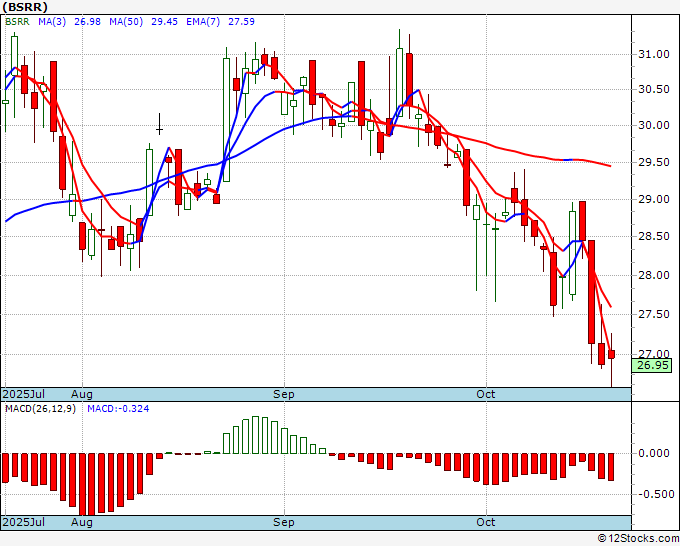Click the (BSRR) chart title
The height and width of the screenshot is (546, 680).
pyautogui.click(x=25, y=7)
